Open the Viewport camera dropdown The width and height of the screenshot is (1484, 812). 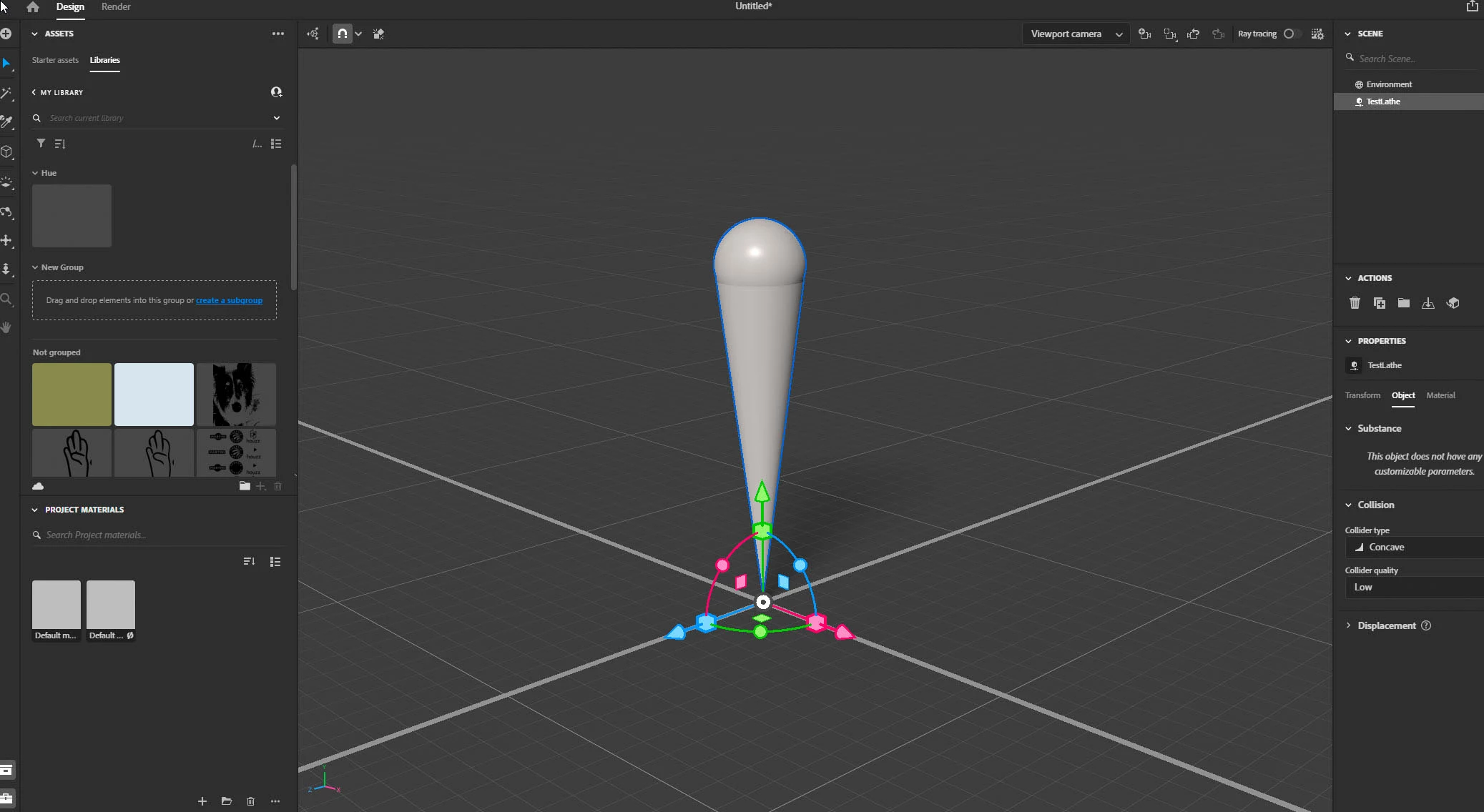coord(1076,34)
